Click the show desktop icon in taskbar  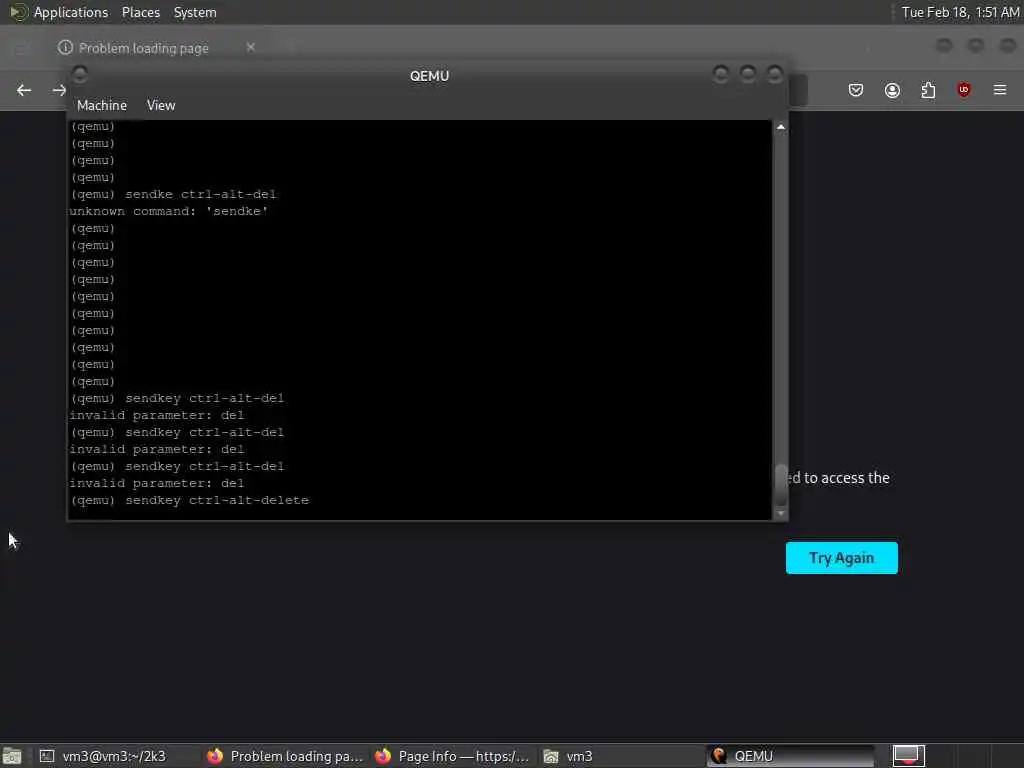[12, 756]
